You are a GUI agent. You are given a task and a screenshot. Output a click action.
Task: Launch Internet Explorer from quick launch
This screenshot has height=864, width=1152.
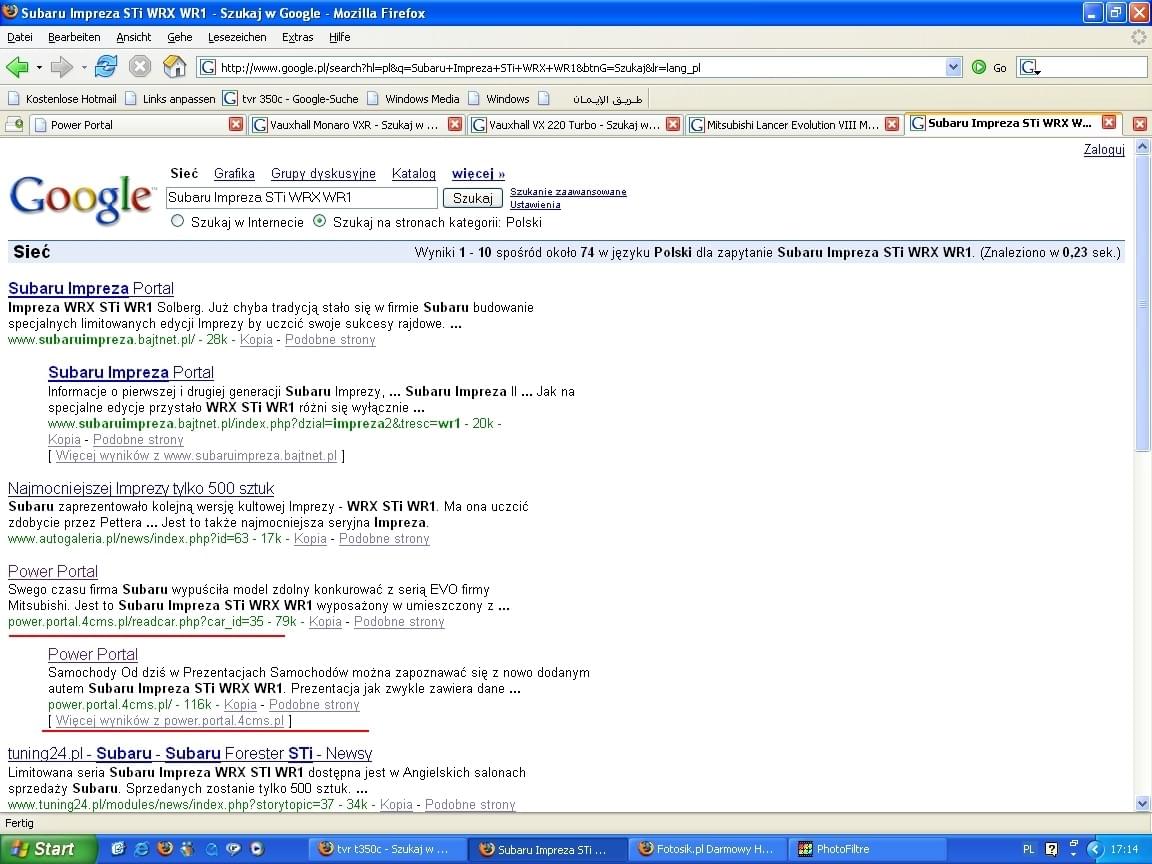142,849
